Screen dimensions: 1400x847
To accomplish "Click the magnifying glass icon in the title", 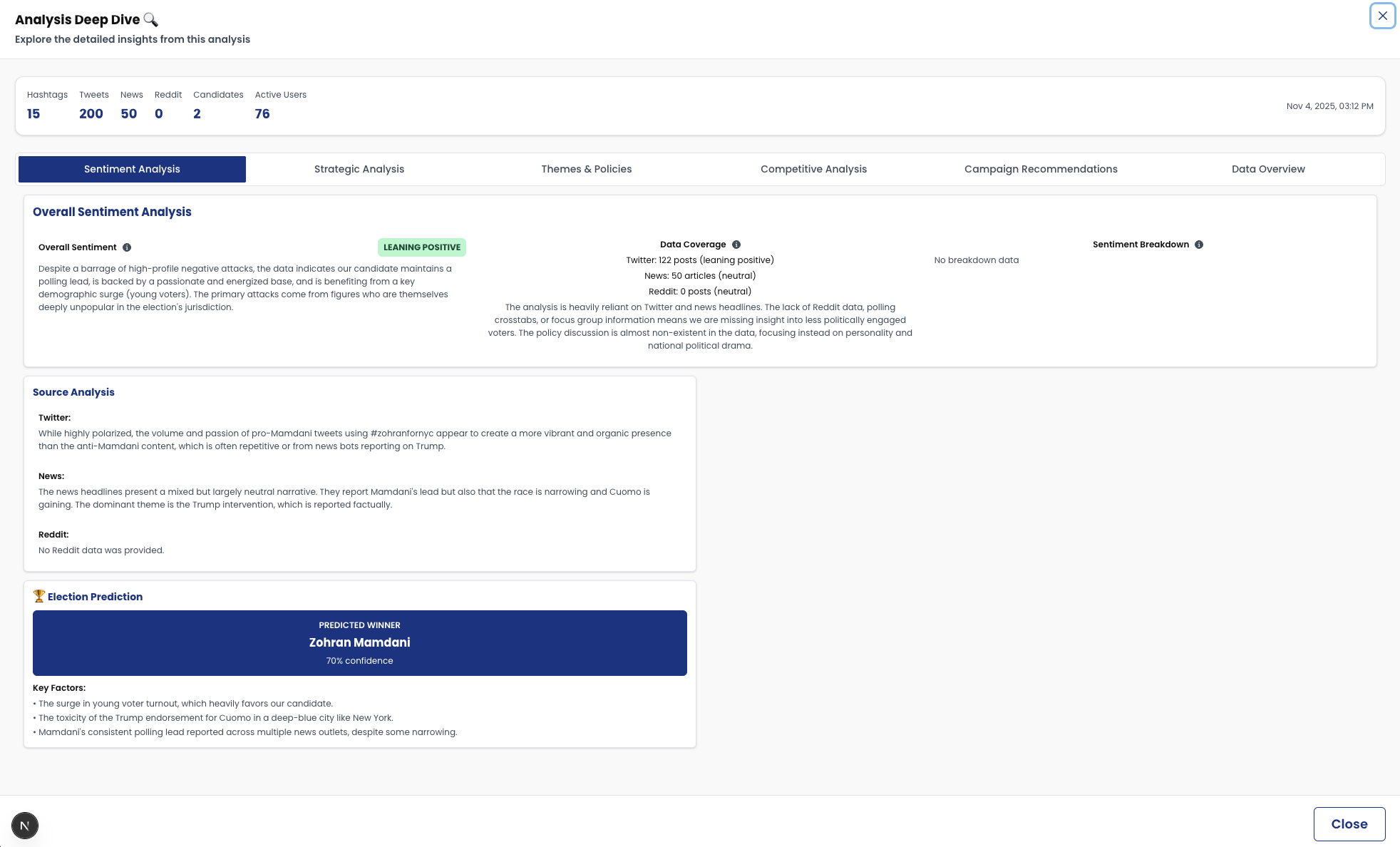I will pyautogui.click(x=150, y=19).
